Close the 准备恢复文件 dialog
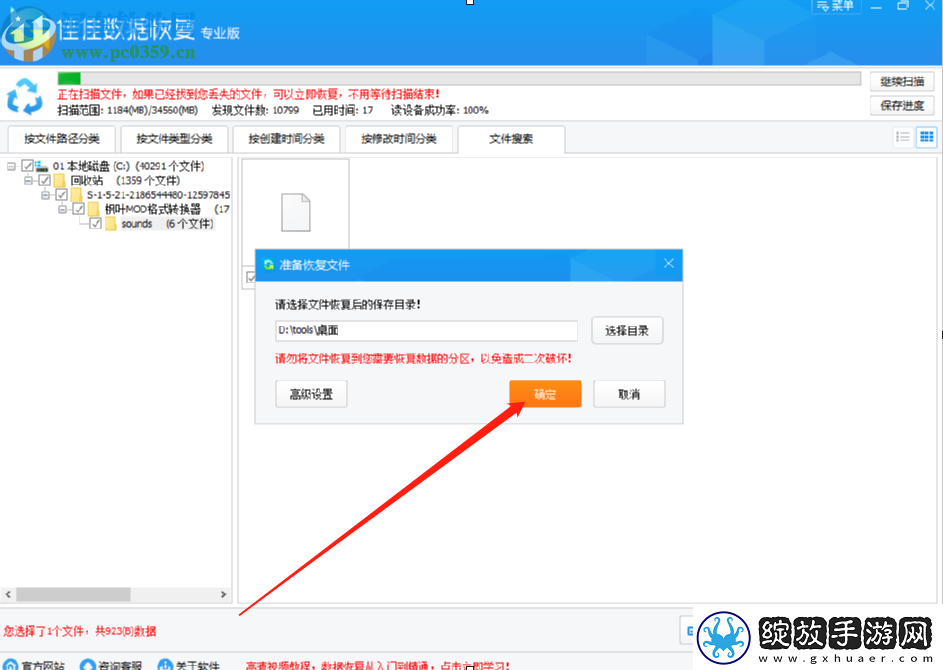This screenshot has height=670, width=943. click(x=669, y=263)
